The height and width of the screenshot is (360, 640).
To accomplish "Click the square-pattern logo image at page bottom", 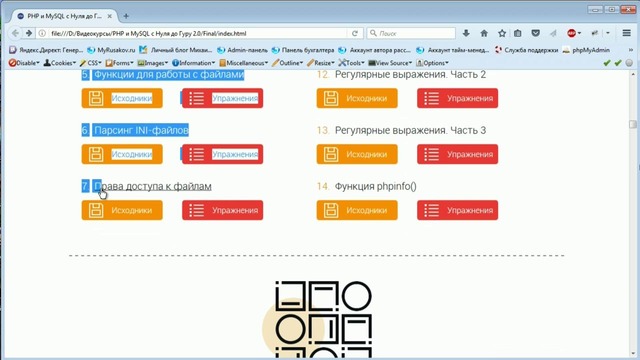I will pos(317,320).
